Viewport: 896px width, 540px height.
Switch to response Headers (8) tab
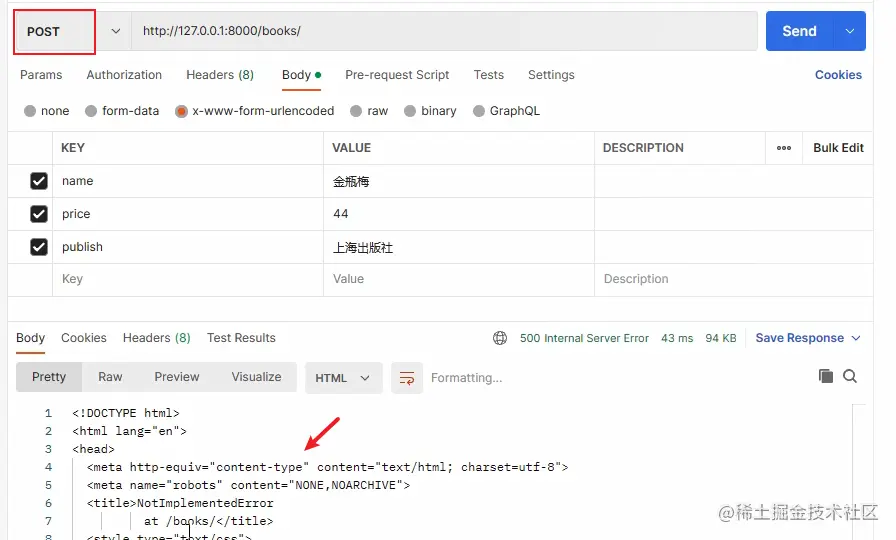pos(157,338)
